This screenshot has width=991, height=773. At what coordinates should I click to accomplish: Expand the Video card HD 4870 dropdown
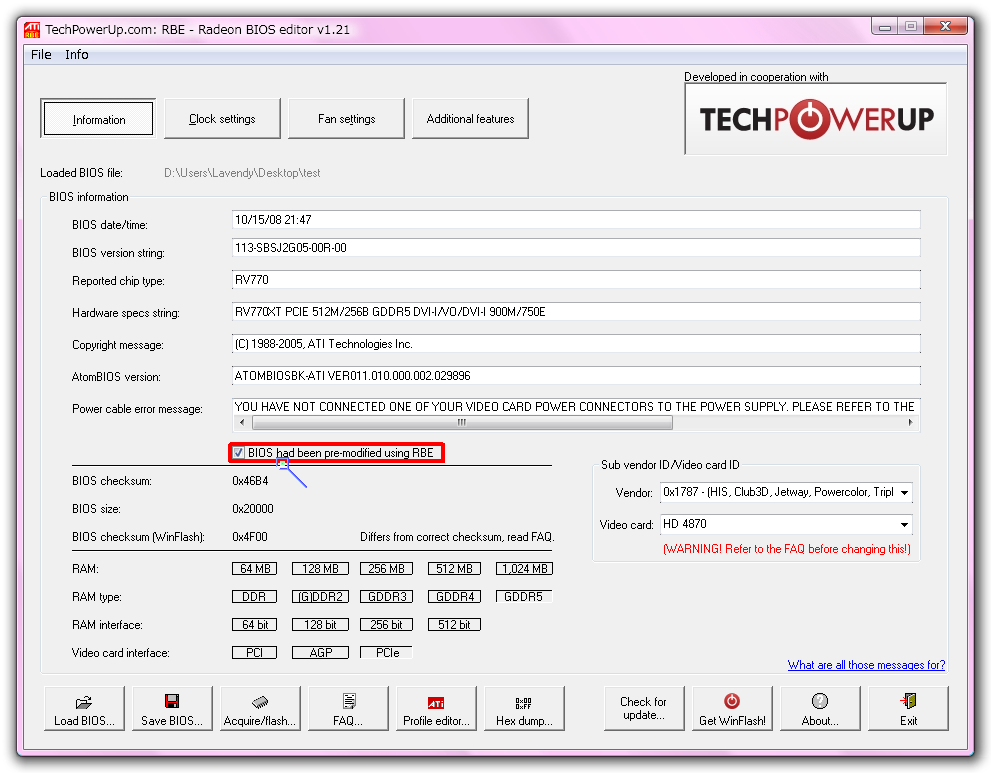click(x=904, y=525)
